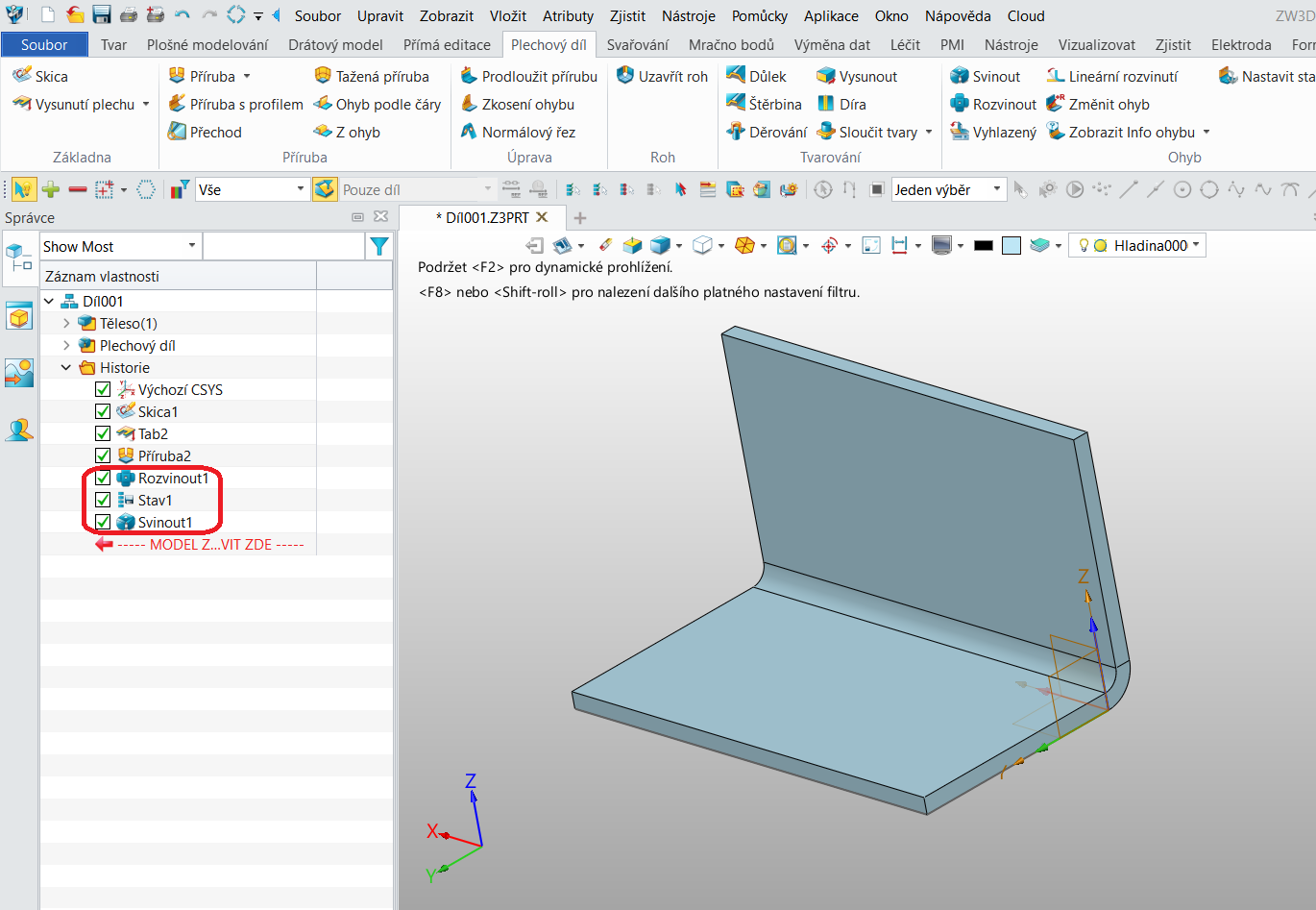Click the filter funnel button in Správce
This screenshot has width=1316, height=910.
coord(379,247)
